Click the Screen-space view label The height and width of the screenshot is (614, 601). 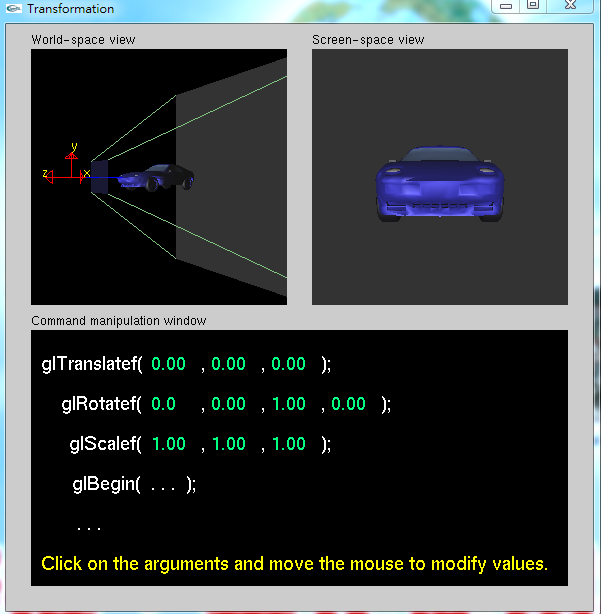coord(368,40)
